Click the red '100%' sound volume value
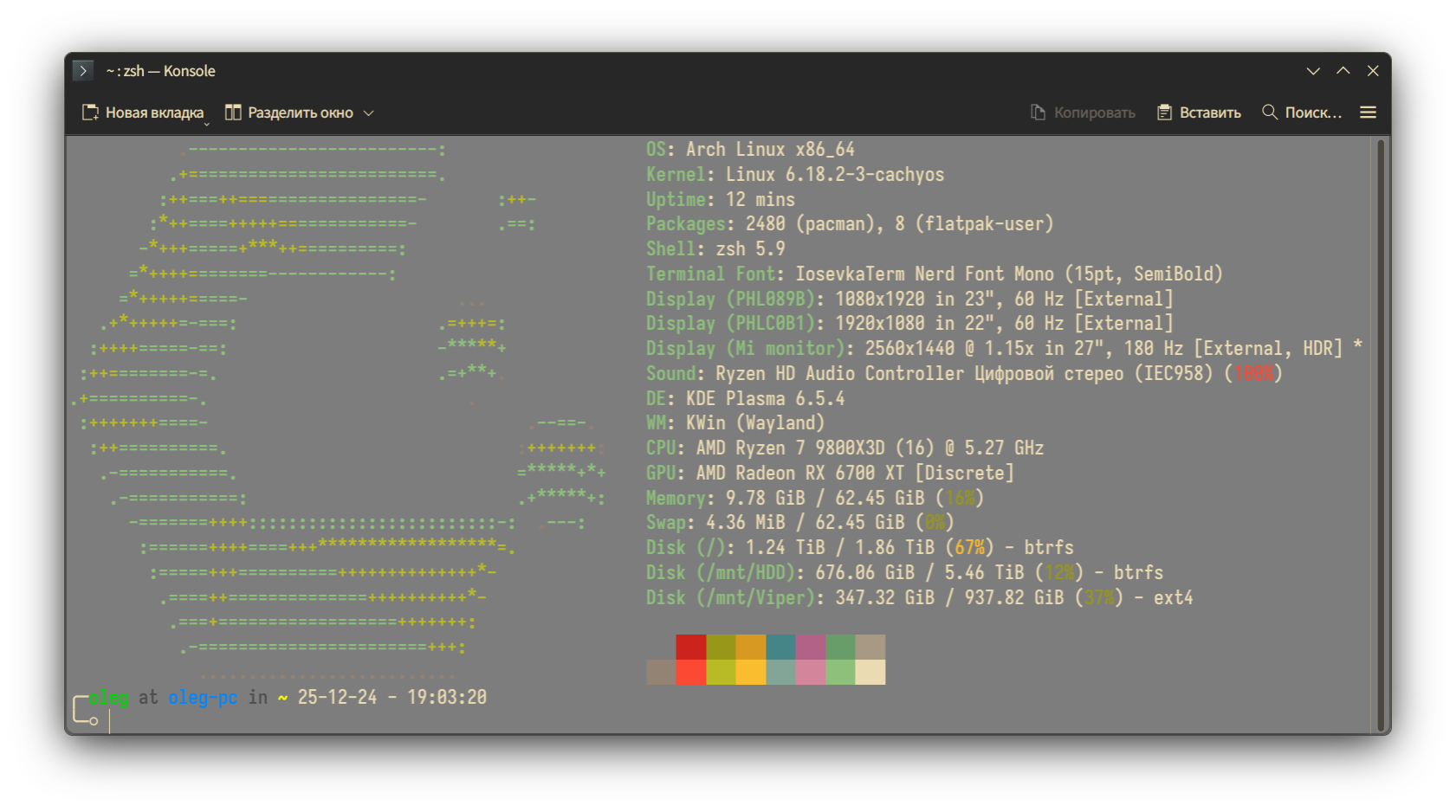Viewport: 1456px width, 812px height. (1253, 374)
